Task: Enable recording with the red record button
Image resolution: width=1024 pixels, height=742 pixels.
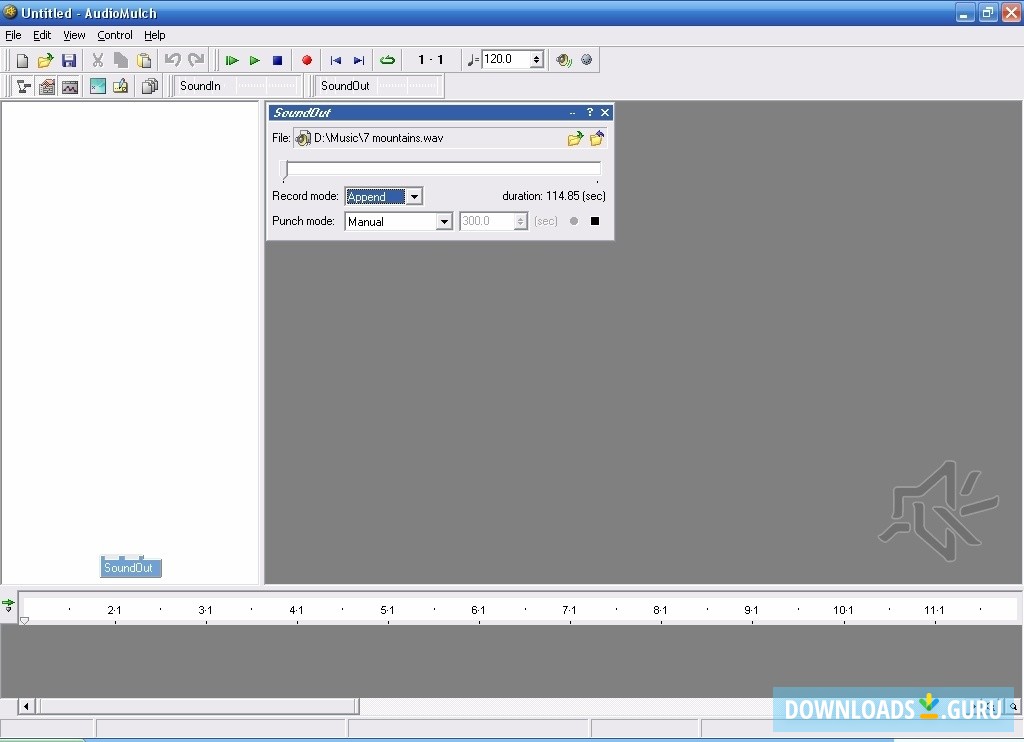Action: pyautogui.click(x=307, y=61)
